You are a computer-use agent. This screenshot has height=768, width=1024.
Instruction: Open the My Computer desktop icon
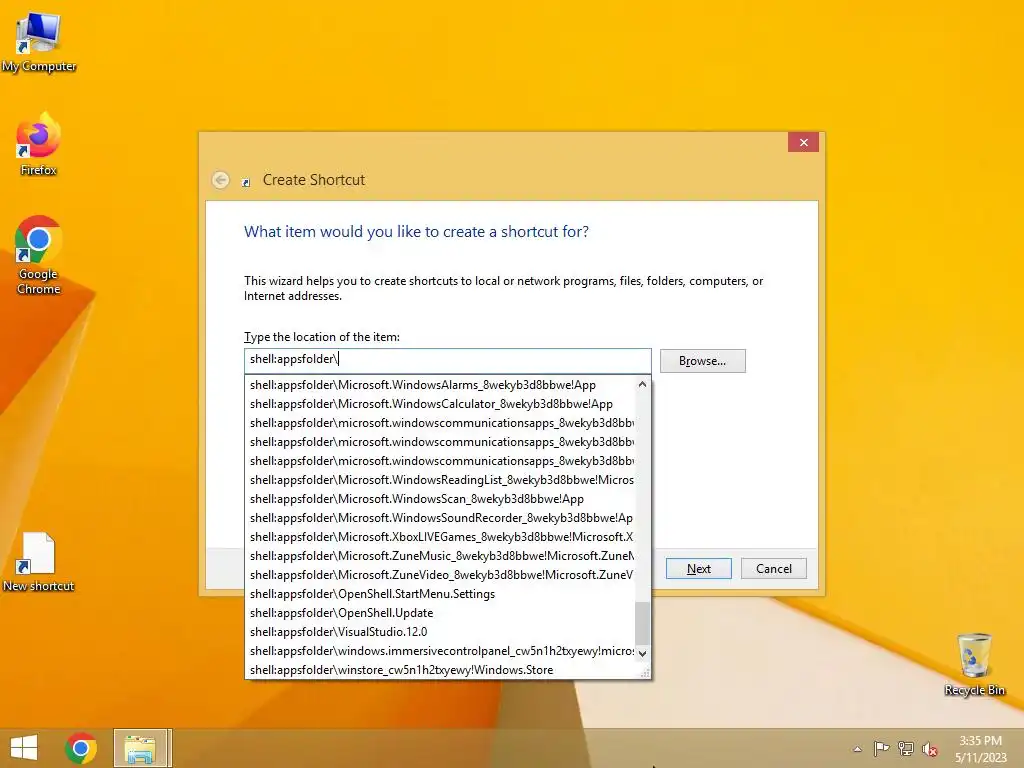click(39, 42)
